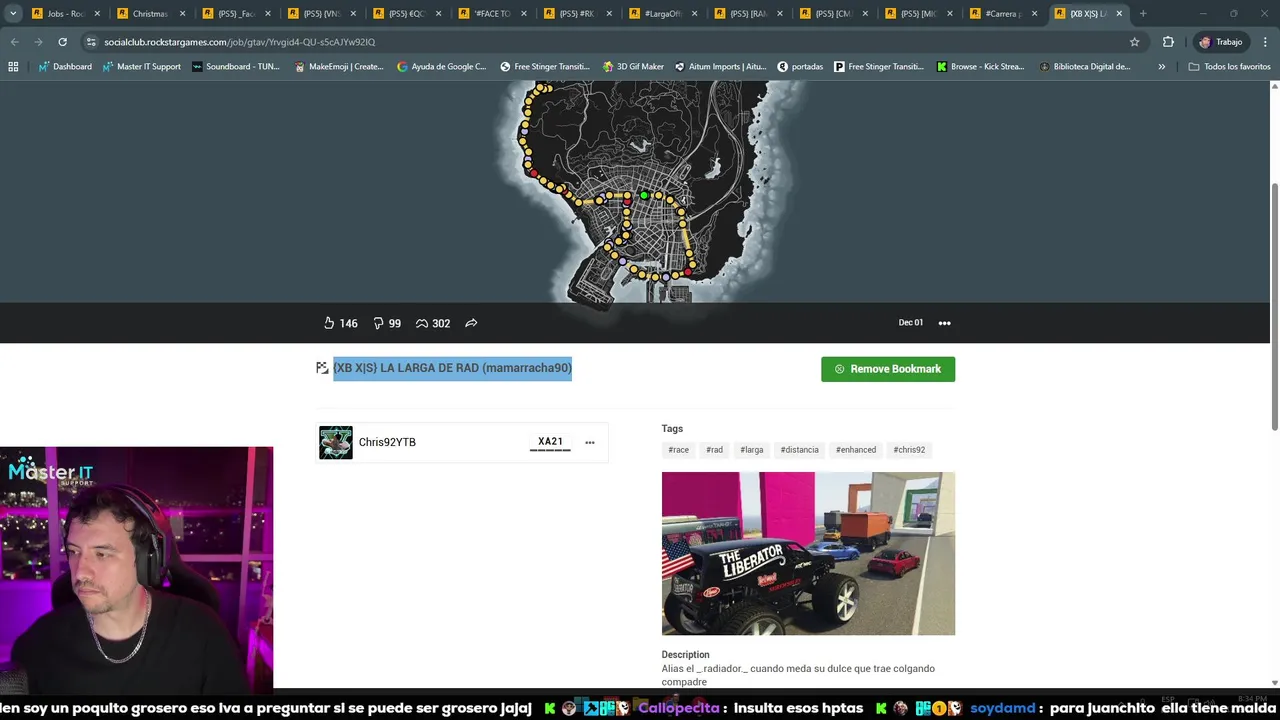Switch to the #LargaOff tab
The width and height of the screenshot is (1280, 720).
pos(663,14)
